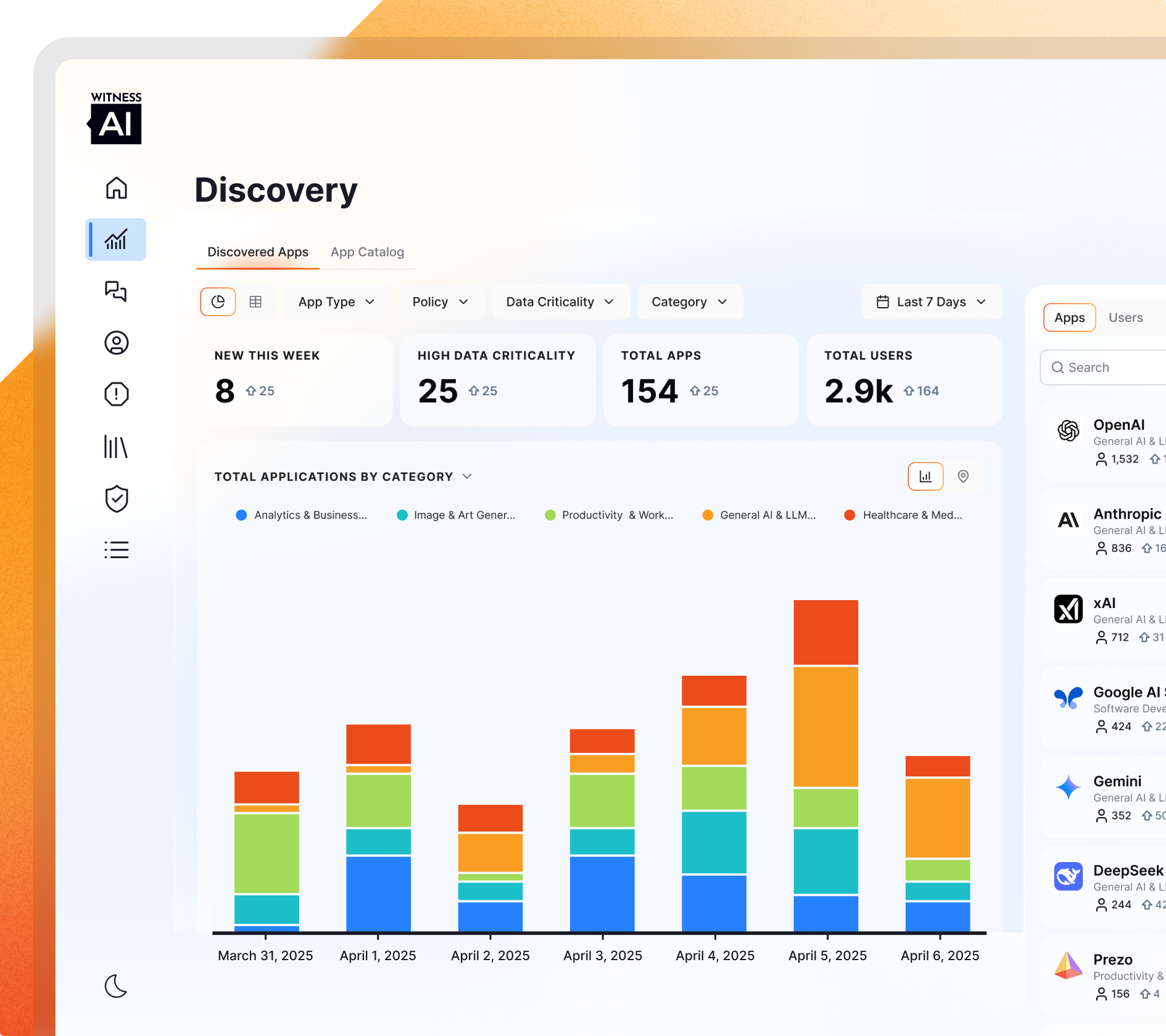Screen dimensions: 1166x1036
Task: Click the search magnifier icon
Action: coord(1057,368)
